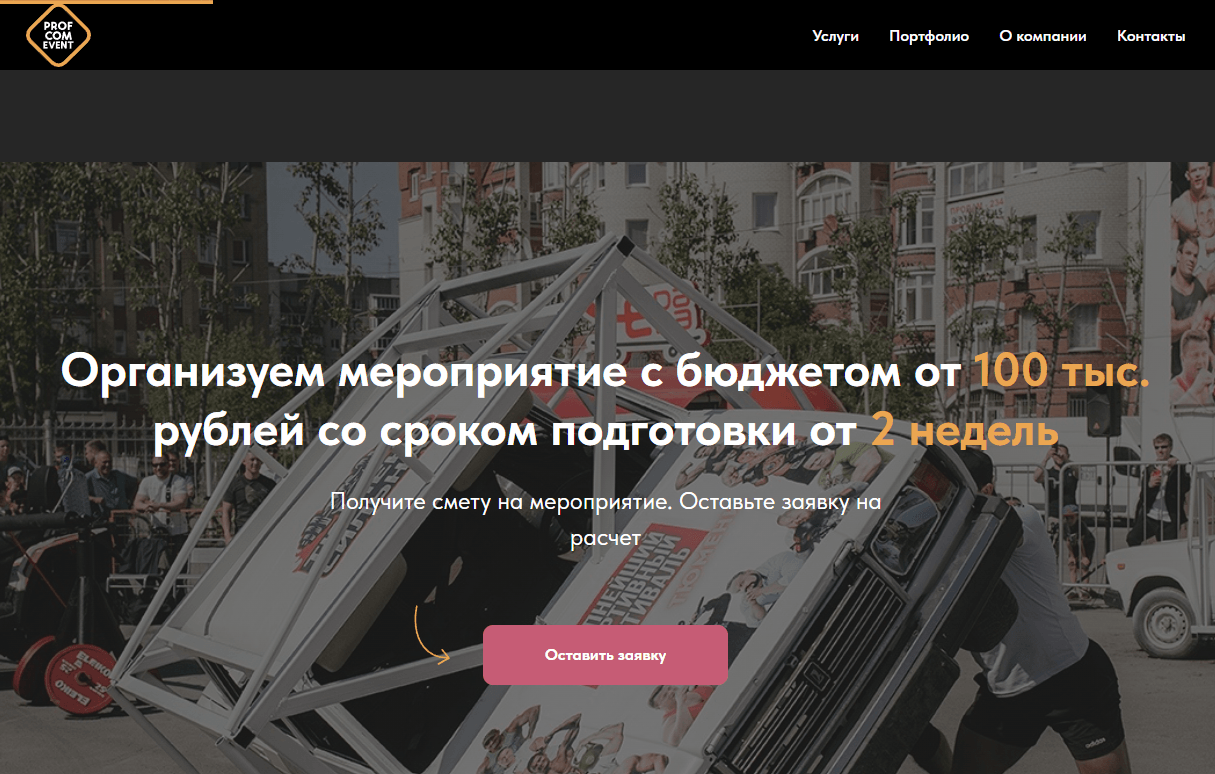Click the dark gray band below header
Screen dimensions: 1215x774
[607, 116]
